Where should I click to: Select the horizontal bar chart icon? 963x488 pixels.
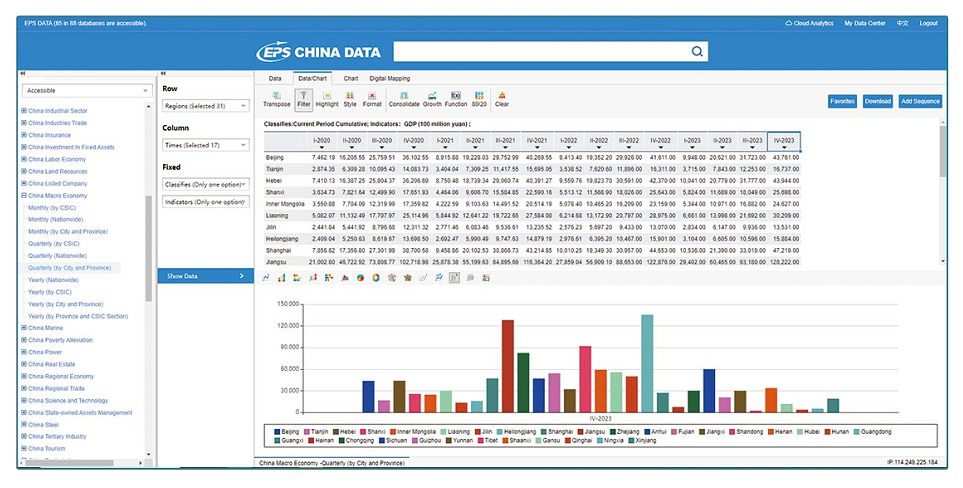297,277
